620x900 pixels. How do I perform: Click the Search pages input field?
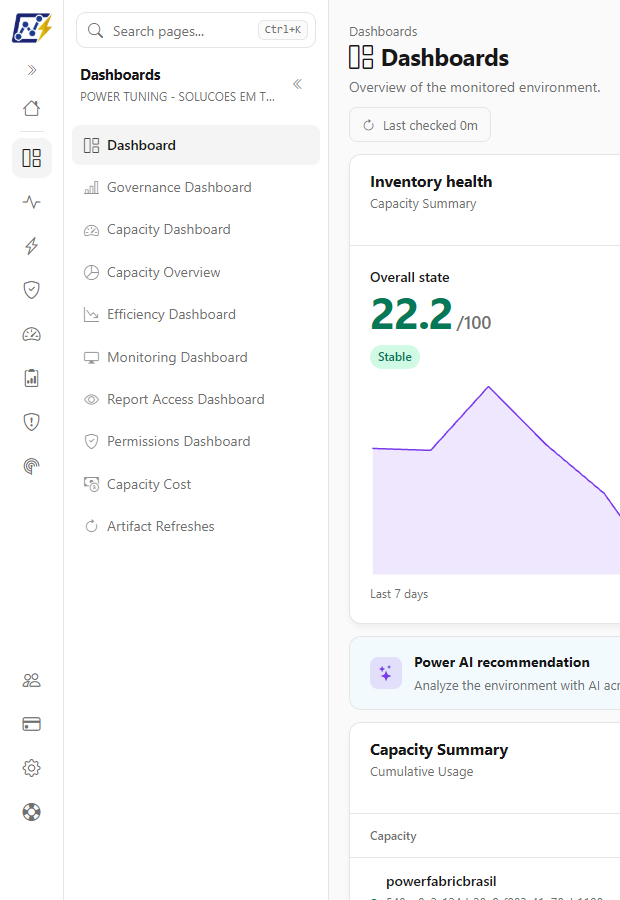click(196, 30)
